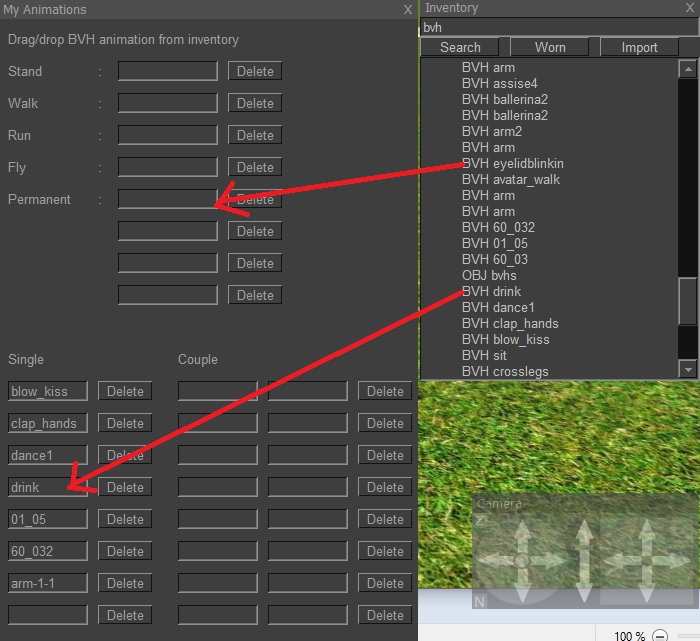Delete the clap_hands single animation
The width and height of the screenshot is (700, 641).
tap(125, 423)
